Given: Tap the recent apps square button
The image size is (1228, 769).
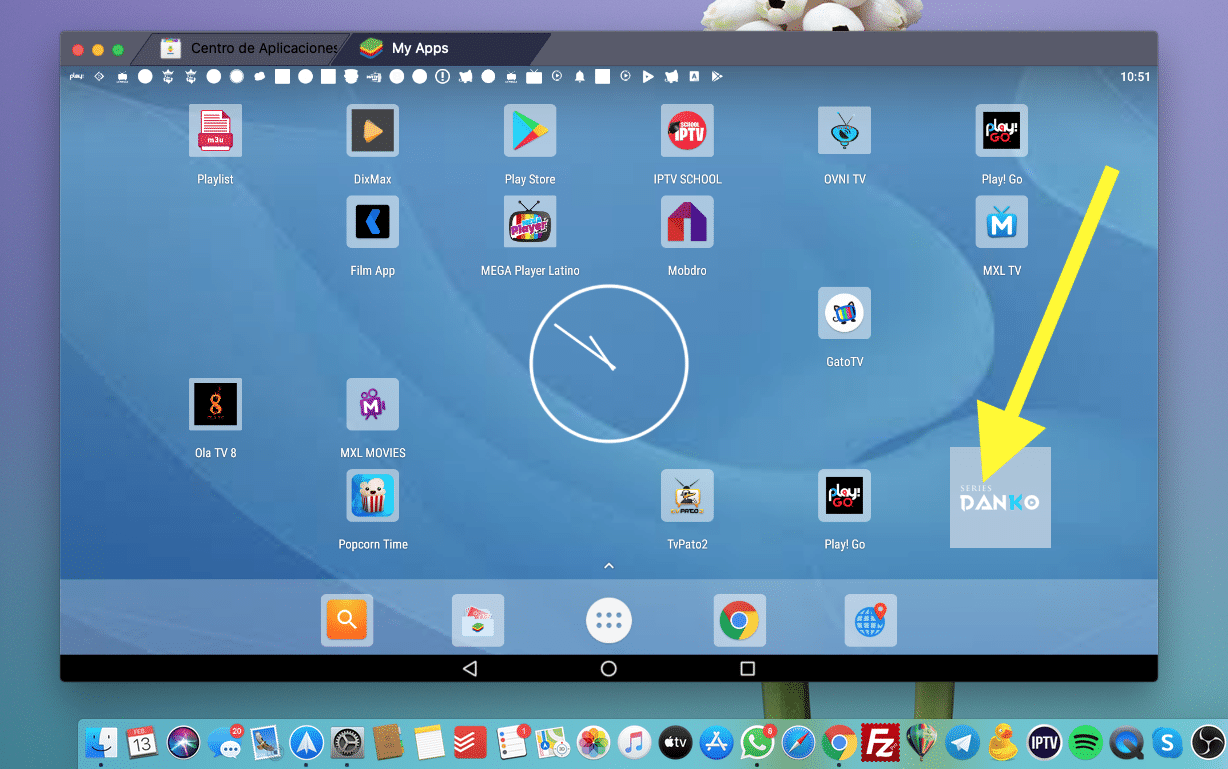Looking at the screenshot, I should pos(747,668).
